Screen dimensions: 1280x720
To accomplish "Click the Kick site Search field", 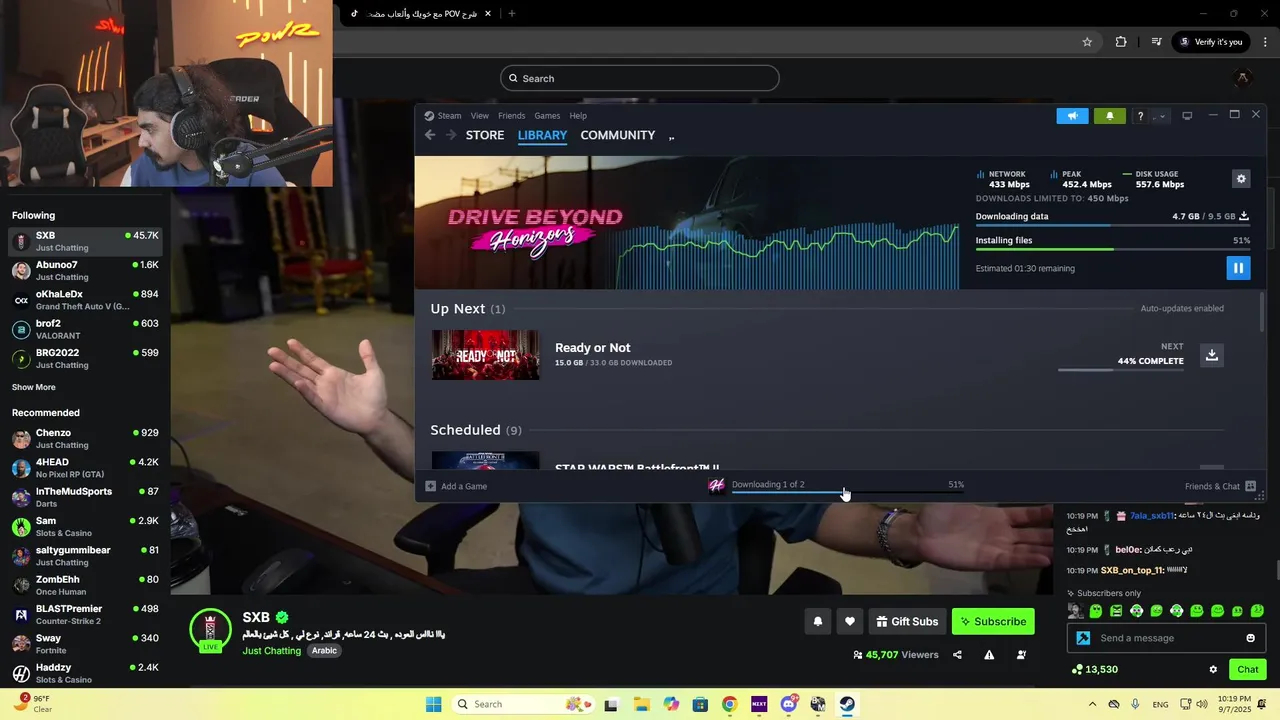I will (x=640, y=78).
